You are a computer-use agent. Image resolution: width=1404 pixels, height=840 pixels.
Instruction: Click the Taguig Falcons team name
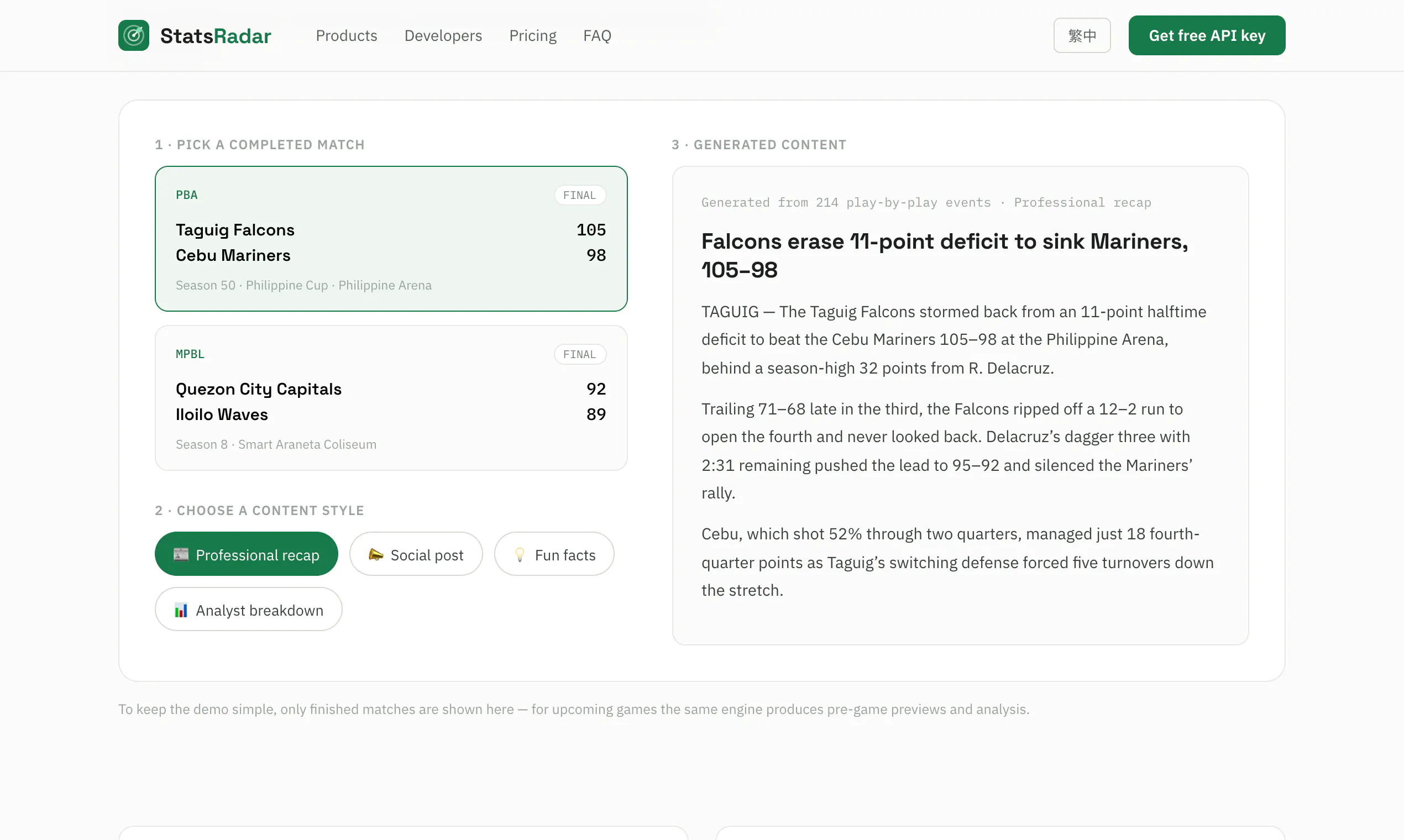pos(235,230)
